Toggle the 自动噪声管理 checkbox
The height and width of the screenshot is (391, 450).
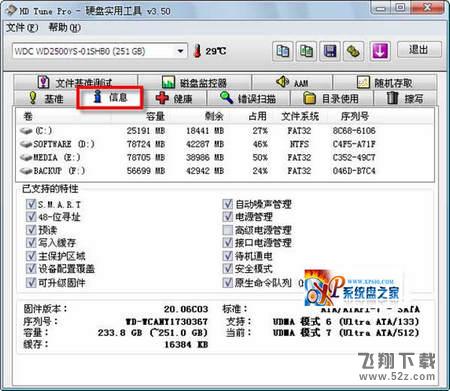228,204
